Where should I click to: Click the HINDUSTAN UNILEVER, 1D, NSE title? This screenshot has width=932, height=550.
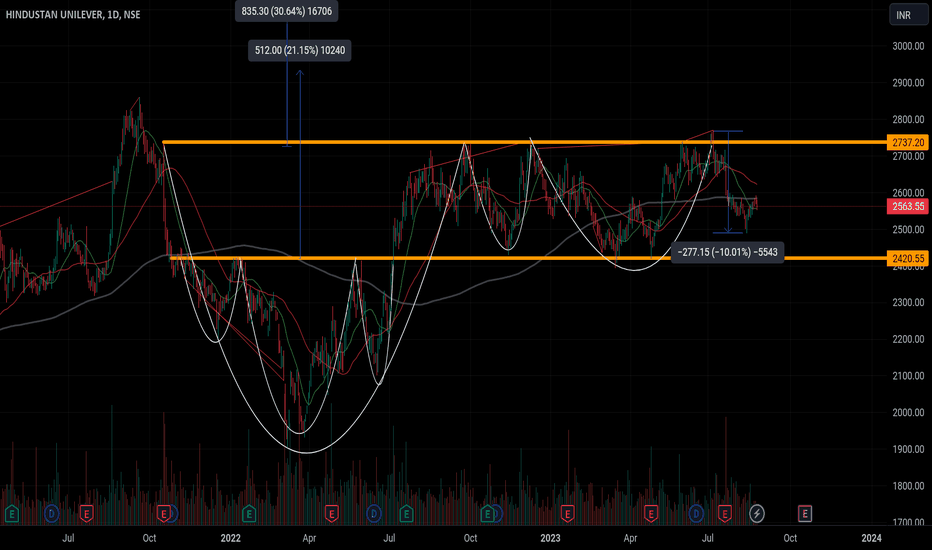tap(73, 15)
